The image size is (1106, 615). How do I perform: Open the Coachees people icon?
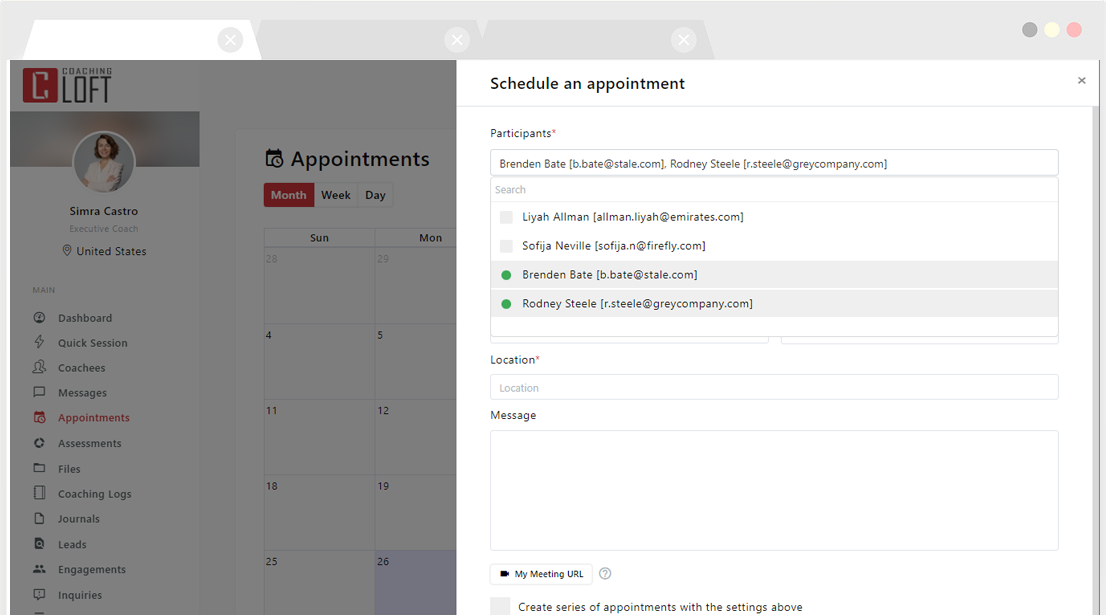click(x=40, y=367)
